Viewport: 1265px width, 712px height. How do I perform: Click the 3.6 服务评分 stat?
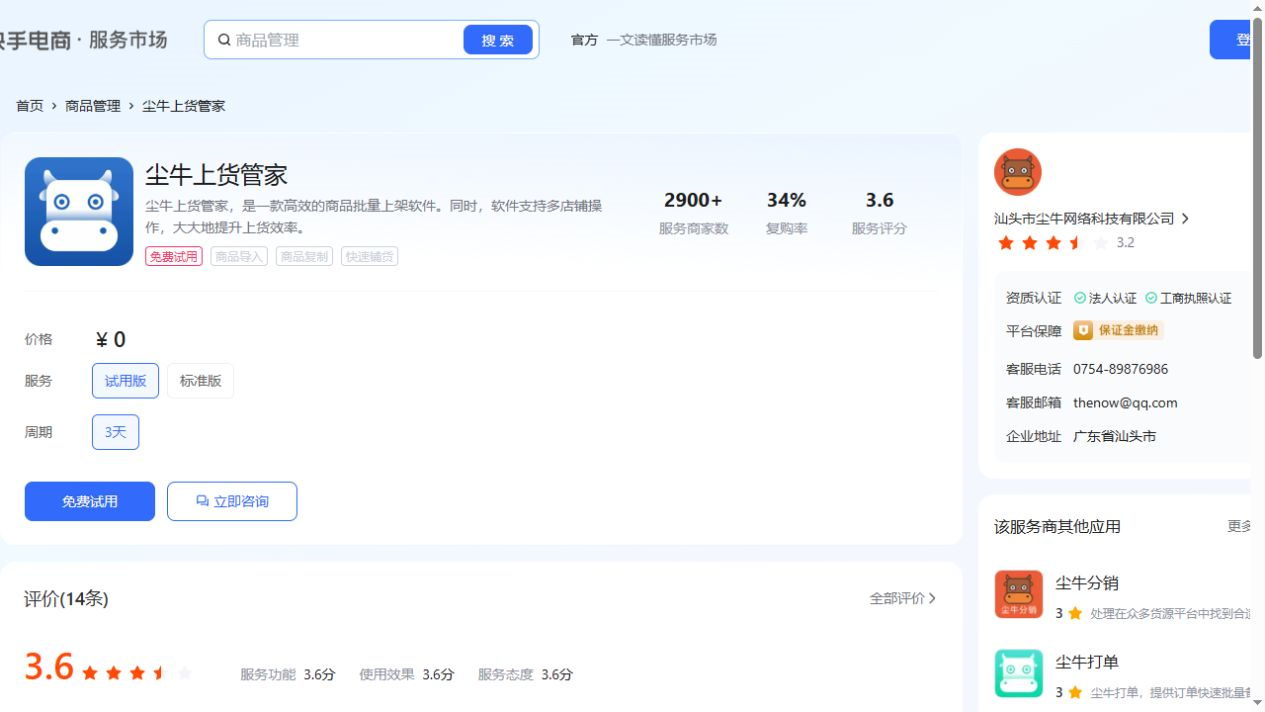coord(879,213)
